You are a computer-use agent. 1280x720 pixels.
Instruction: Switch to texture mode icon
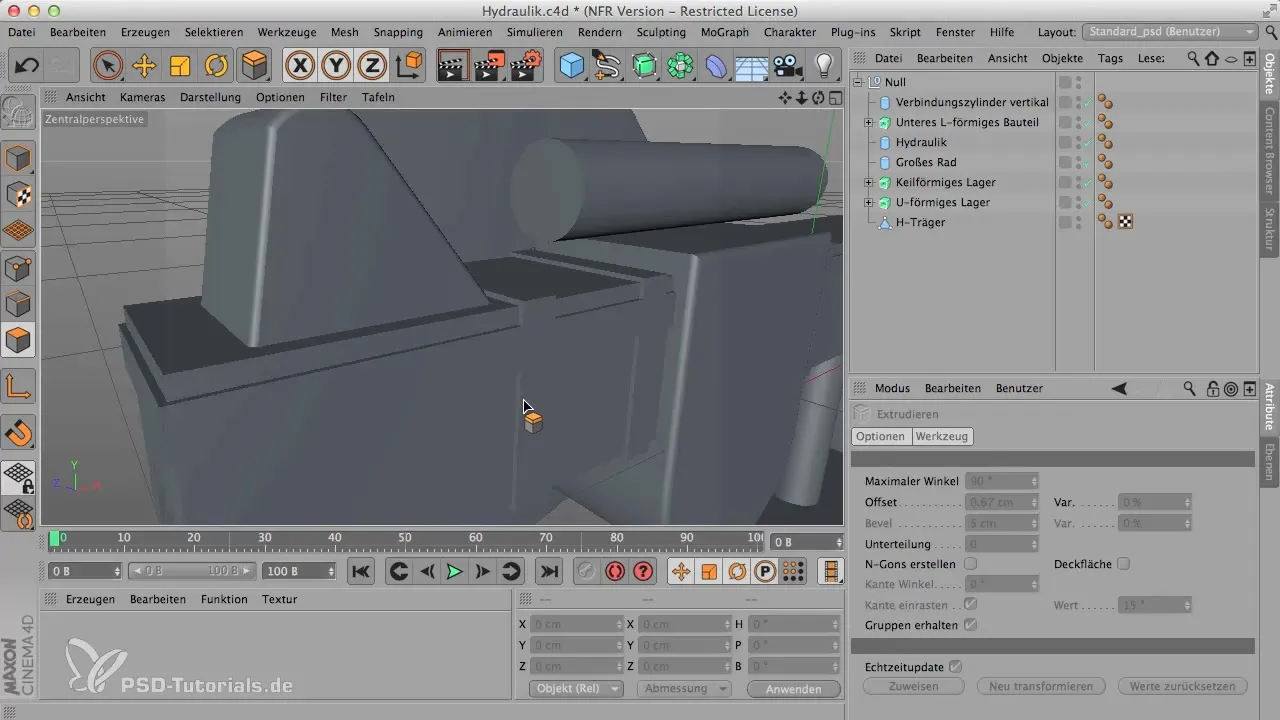tap(19, 195)
